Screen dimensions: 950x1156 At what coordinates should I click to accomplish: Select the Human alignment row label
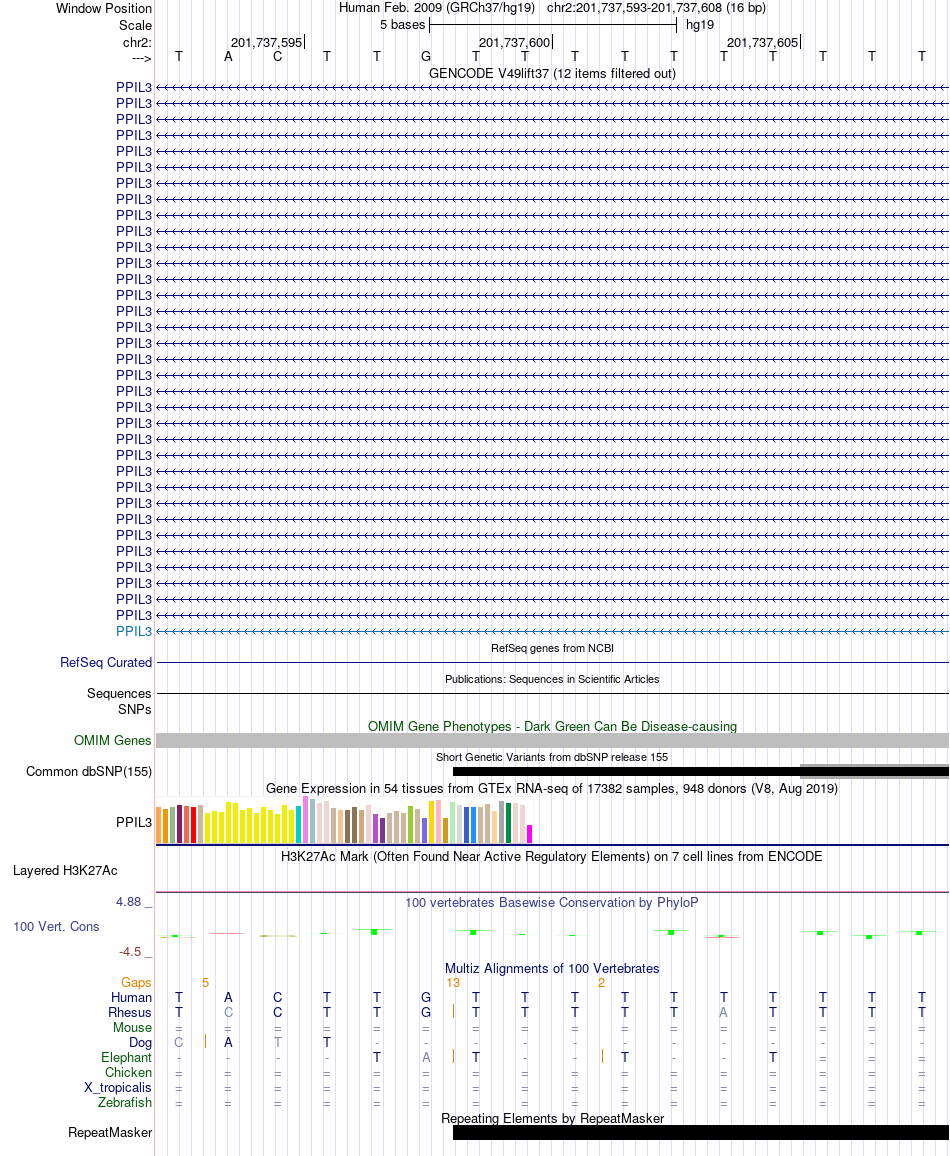tap(131, 997)
